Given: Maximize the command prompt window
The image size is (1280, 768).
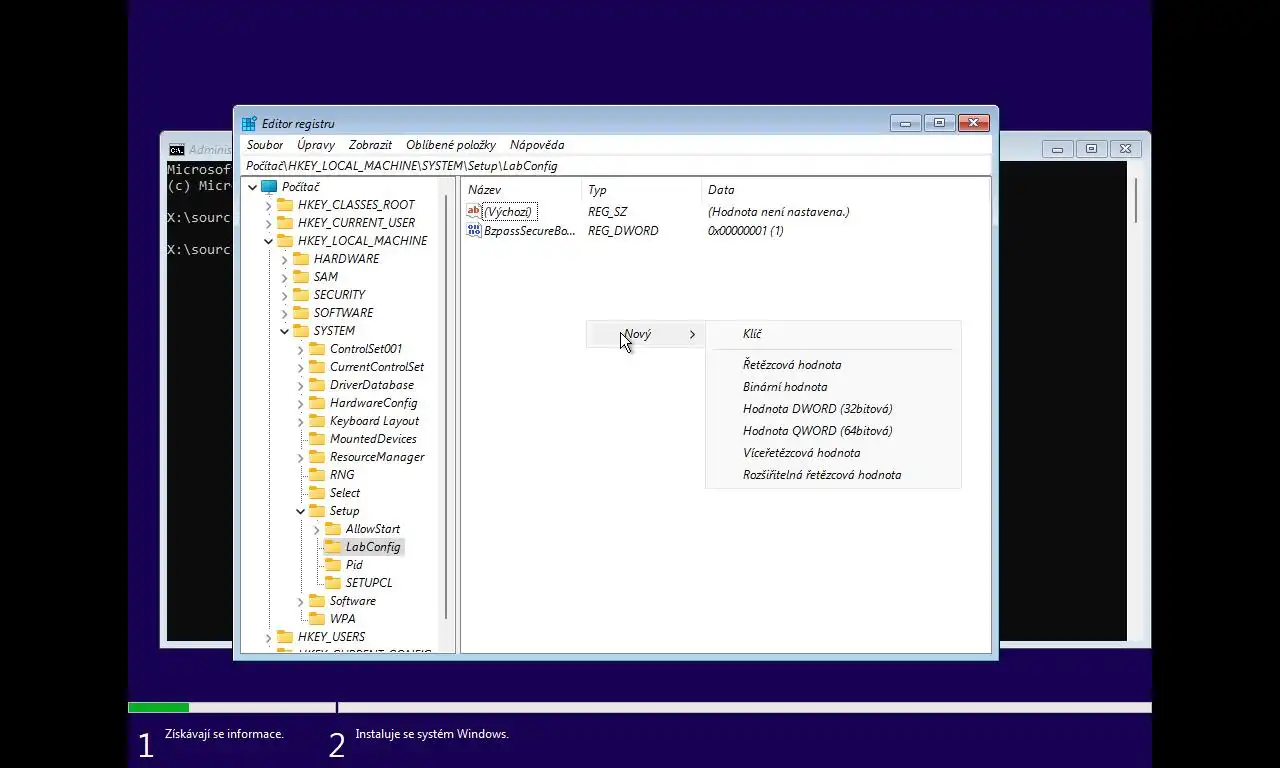Looking at the screenshot, I should (x=1091, y=149).
